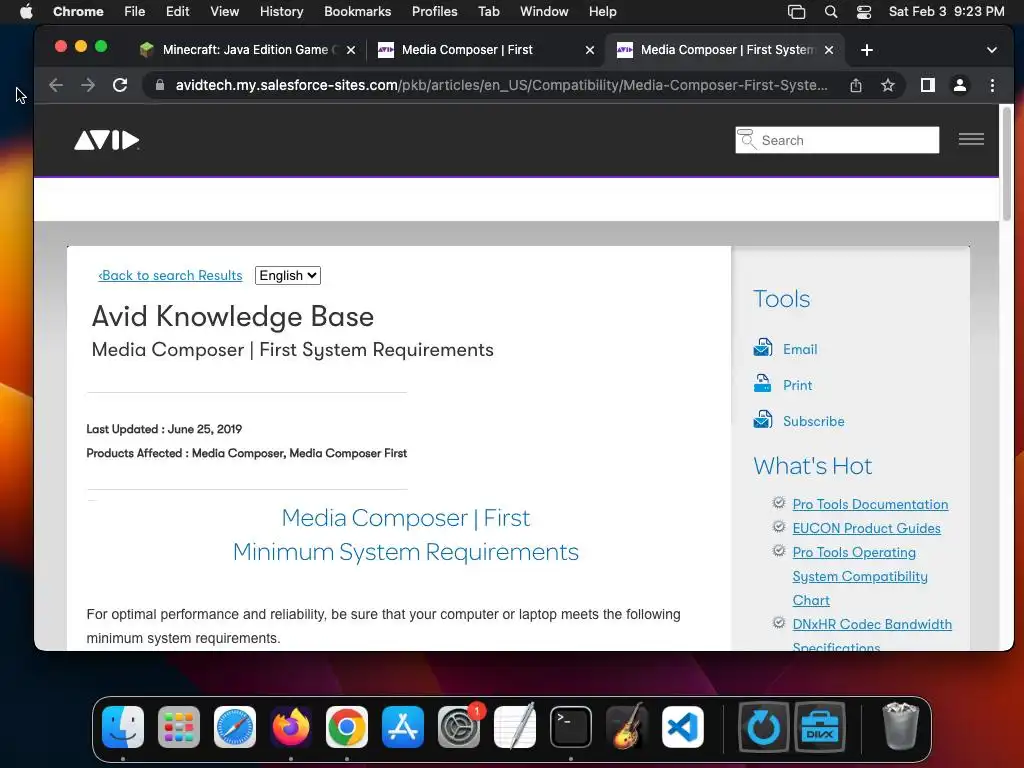Click the Email envelope icon under Tools

coord(763,348)
